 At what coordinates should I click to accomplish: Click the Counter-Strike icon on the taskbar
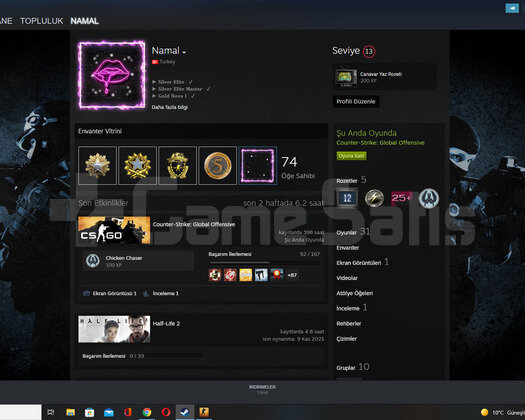[204, 412]
